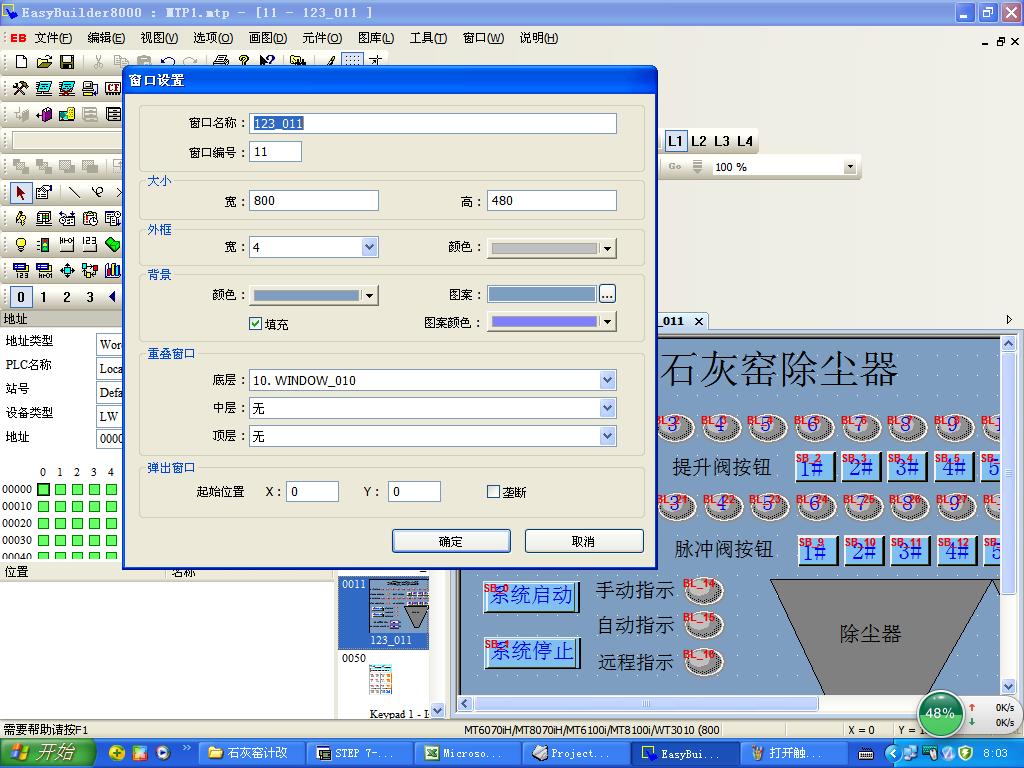Expand the 顶层 overlay window dropdown

tap(607, 436)
